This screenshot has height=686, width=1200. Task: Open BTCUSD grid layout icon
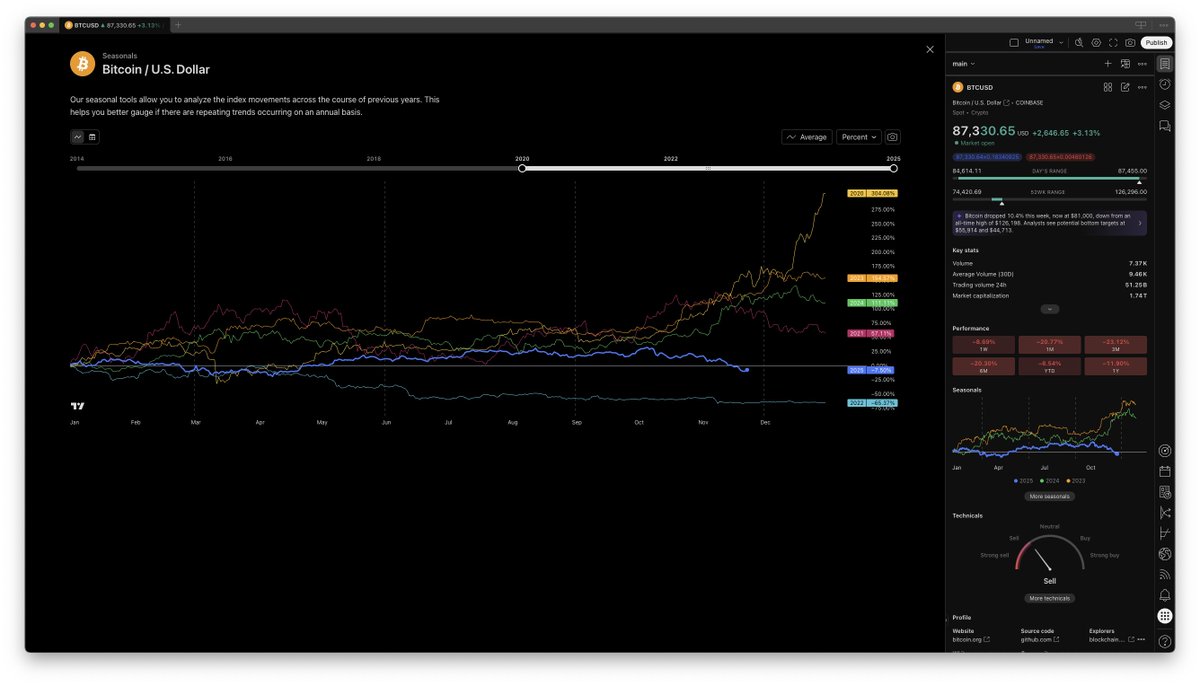pyautogui.click(x=1108, y=87)
